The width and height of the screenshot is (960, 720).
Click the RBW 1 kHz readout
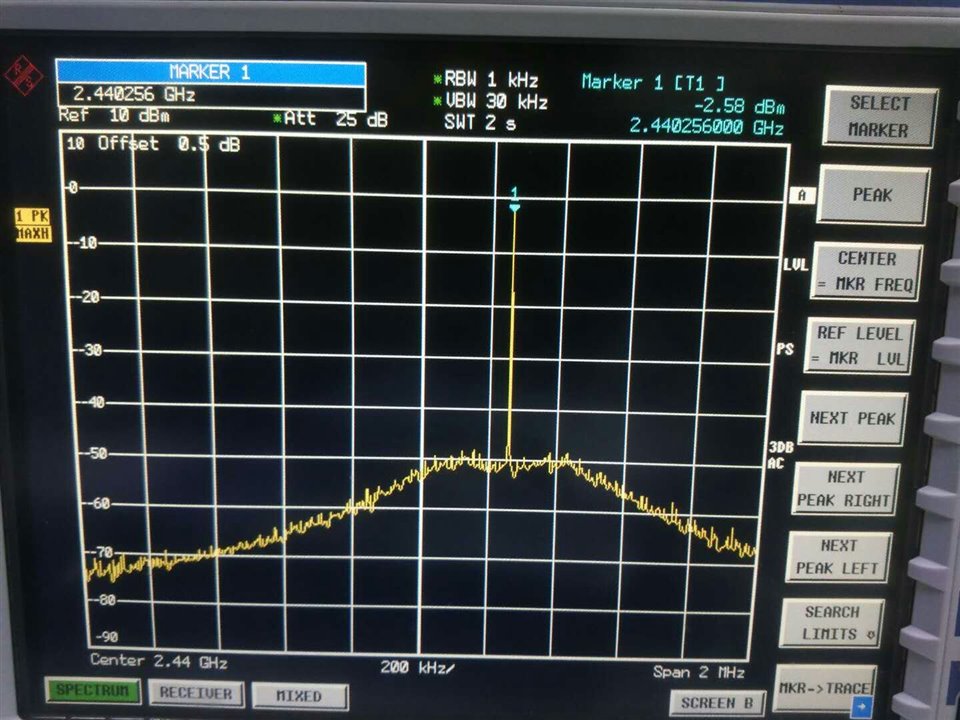[x=492, y=80]
